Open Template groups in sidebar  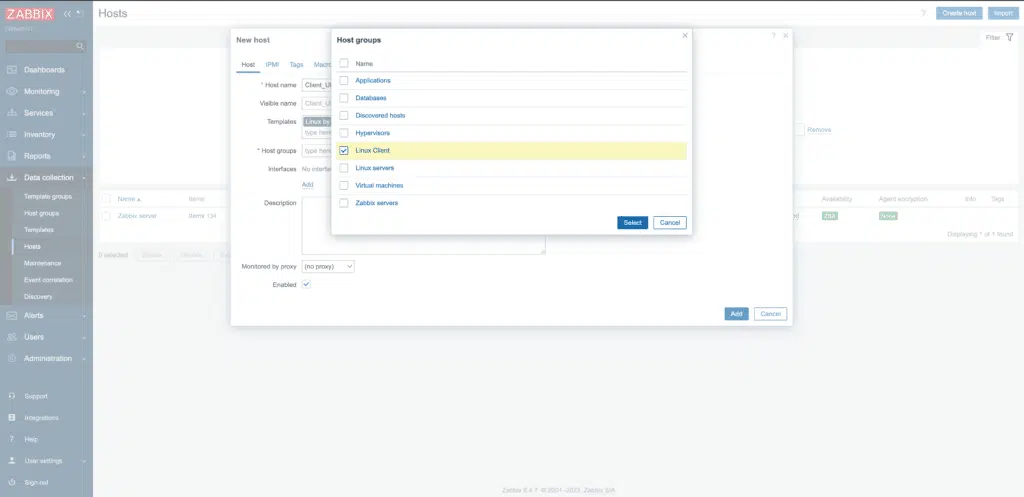[x=48, y=197]
